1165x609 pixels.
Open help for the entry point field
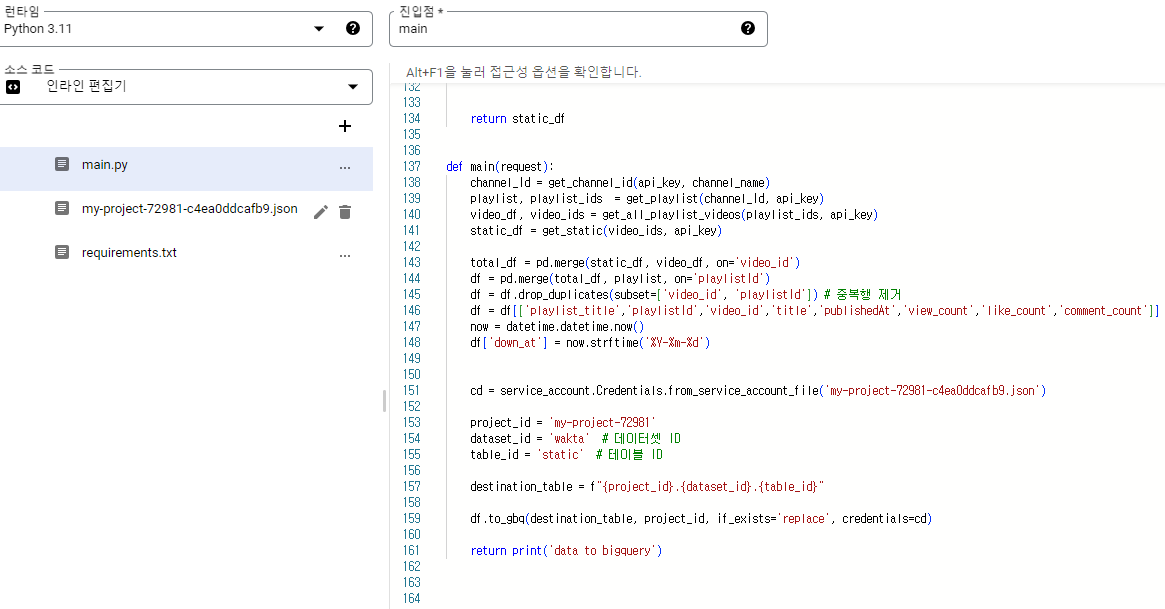tap(747, 28)
